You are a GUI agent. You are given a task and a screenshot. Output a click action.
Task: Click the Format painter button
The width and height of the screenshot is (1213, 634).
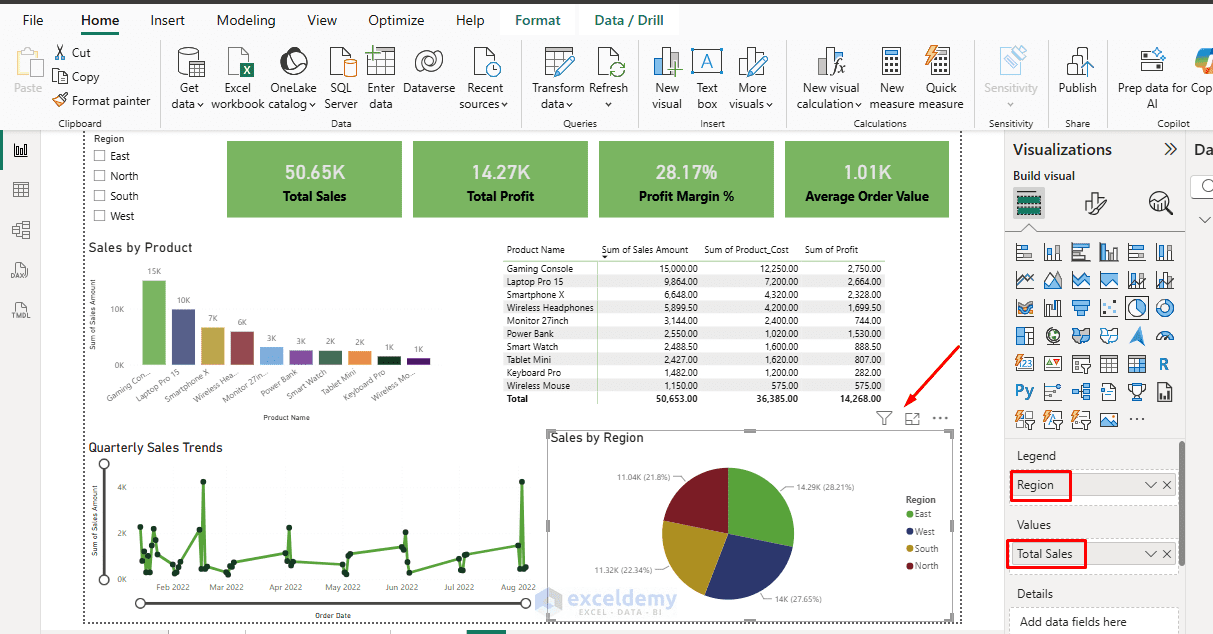[x=101, y=100]
